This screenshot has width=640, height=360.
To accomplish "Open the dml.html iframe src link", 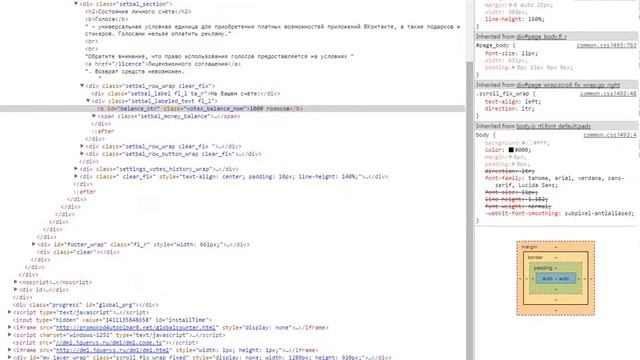I will click(x=112, y=350).
